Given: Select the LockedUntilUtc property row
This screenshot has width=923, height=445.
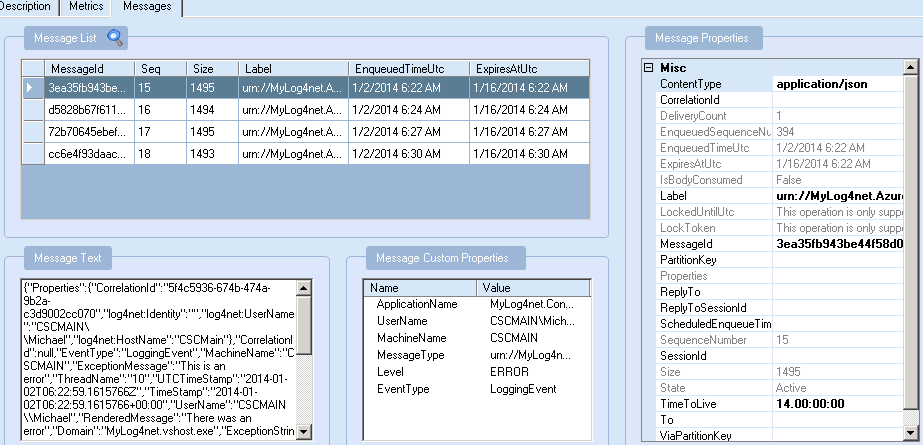Looking at the screenshot, I should click(781, 212).
